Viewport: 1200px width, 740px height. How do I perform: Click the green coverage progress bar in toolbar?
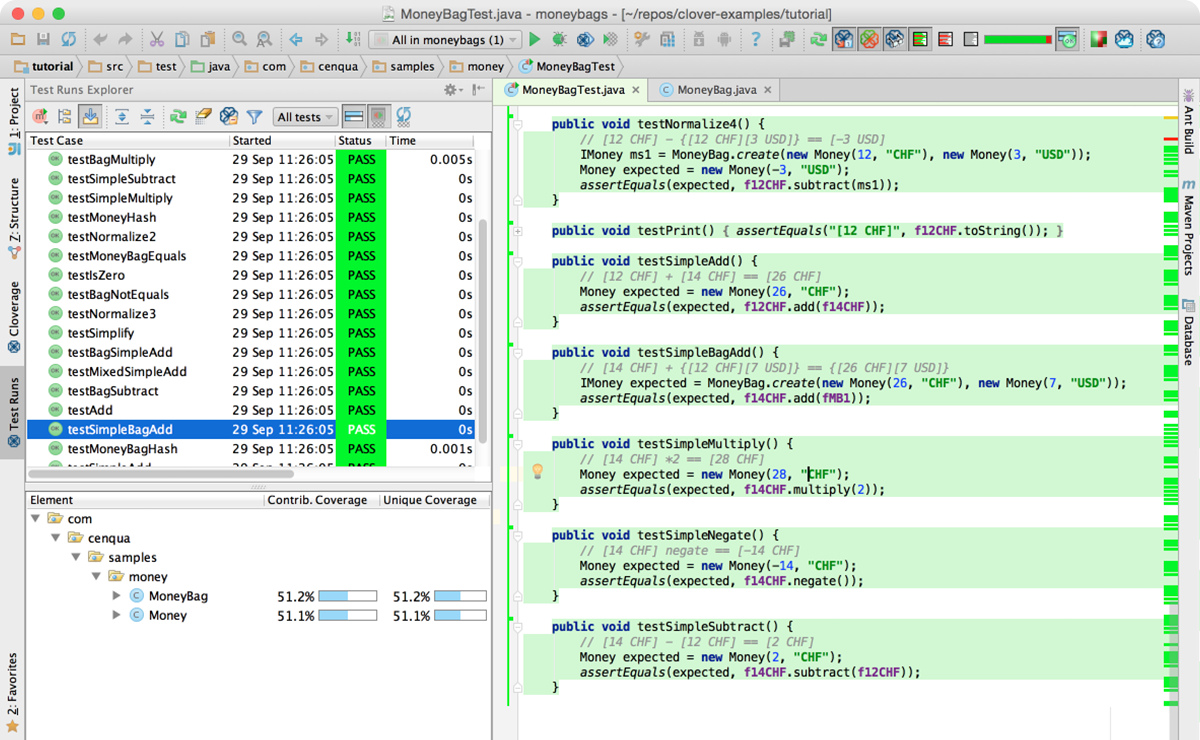(x=1017, y=40)
